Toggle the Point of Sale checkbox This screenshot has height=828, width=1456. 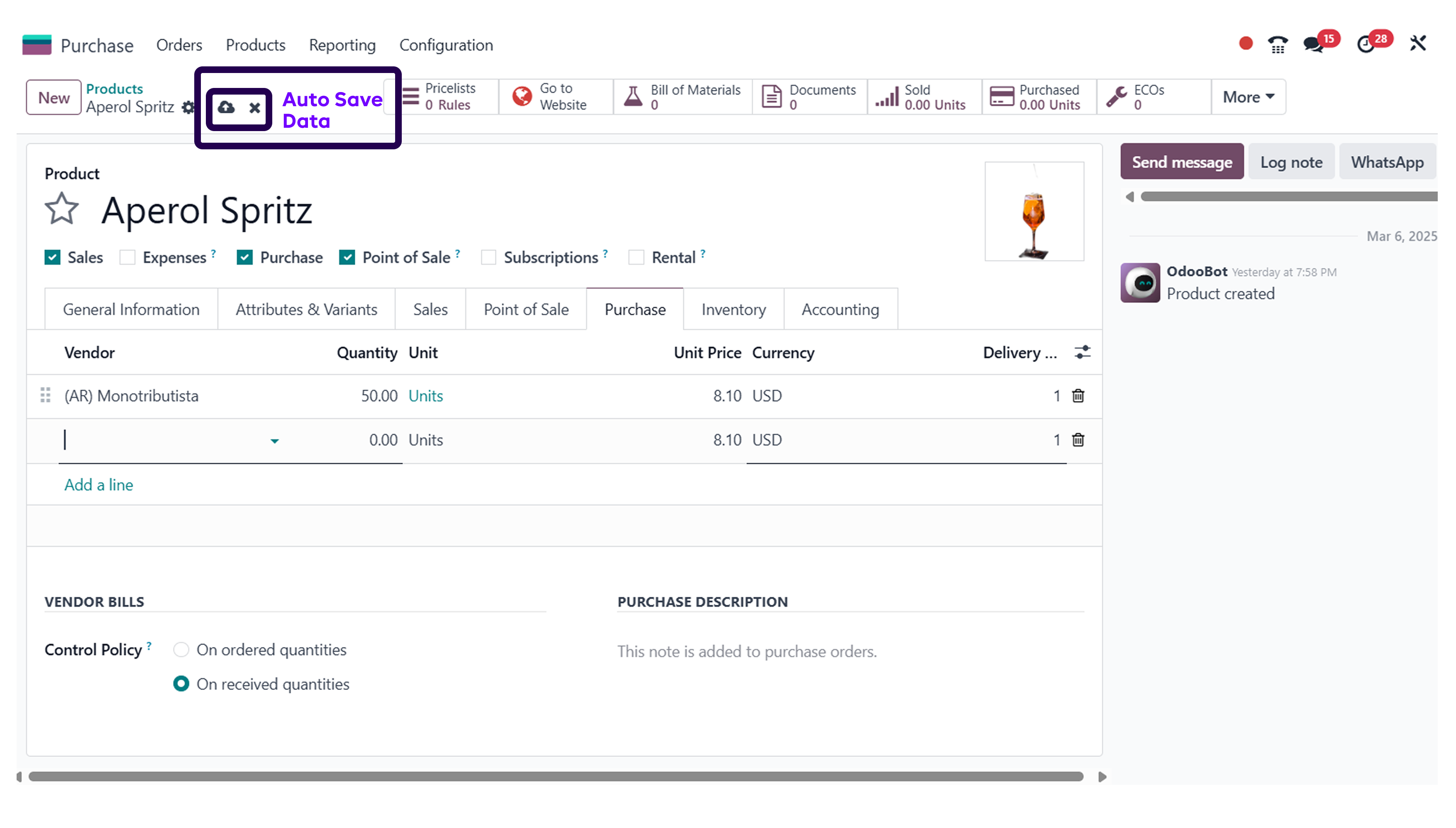pyautogui.click(x=347, y=258)
